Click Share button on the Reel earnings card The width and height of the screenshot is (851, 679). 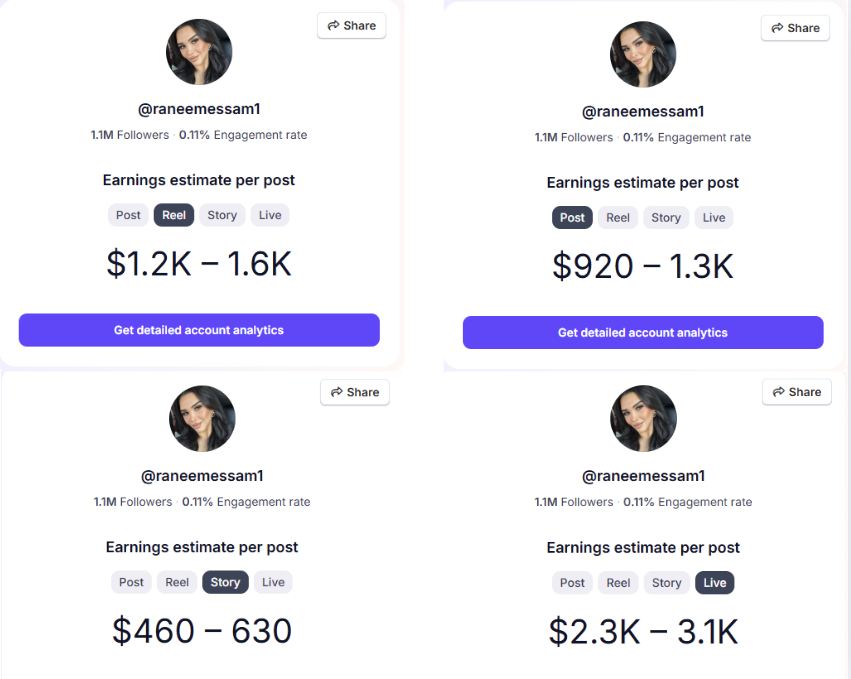pyautogui.click(x=352, y=26)
